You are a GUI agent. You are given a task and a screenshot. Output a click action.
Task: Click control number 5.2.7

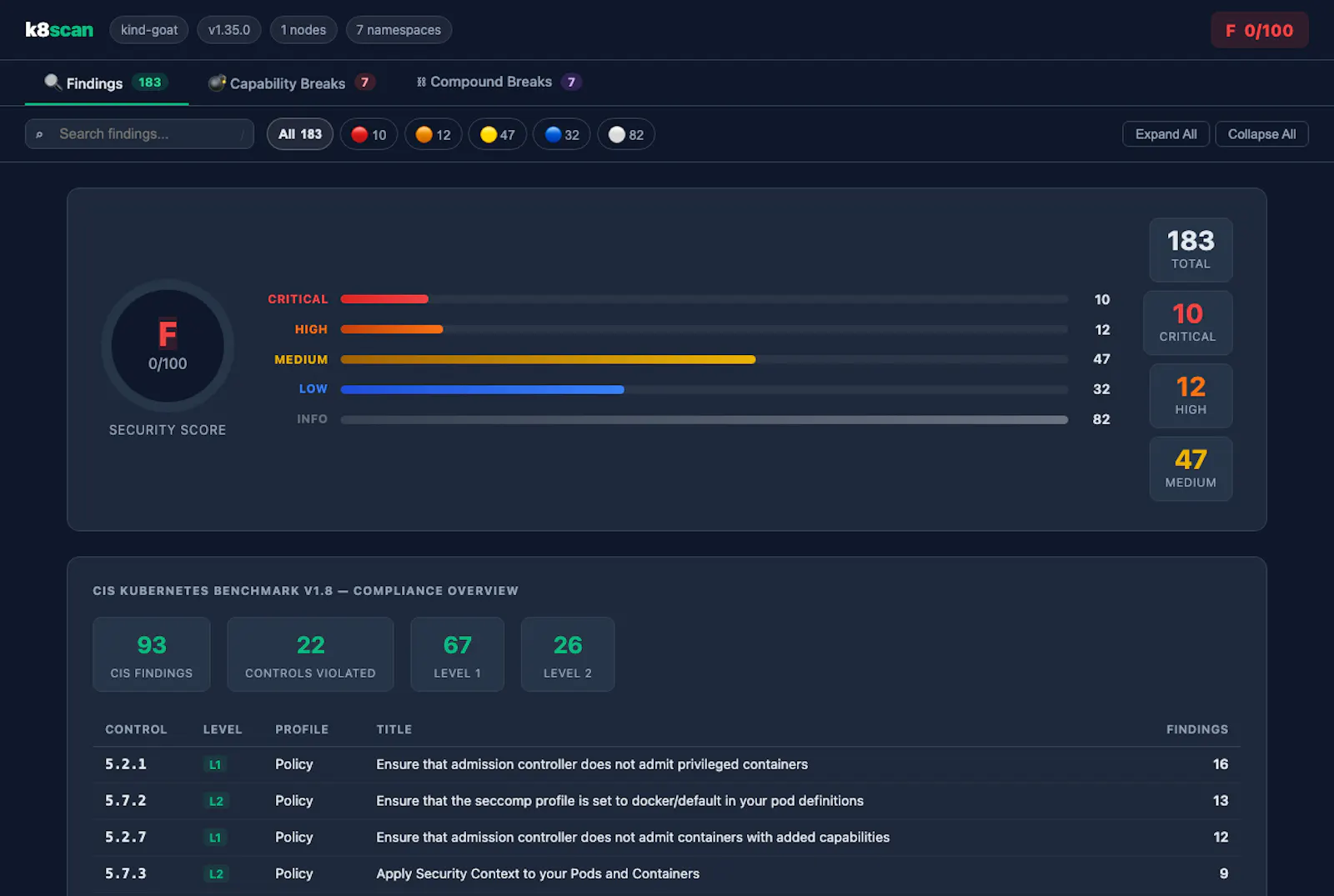pyautogui.click(x=126, y=838)
